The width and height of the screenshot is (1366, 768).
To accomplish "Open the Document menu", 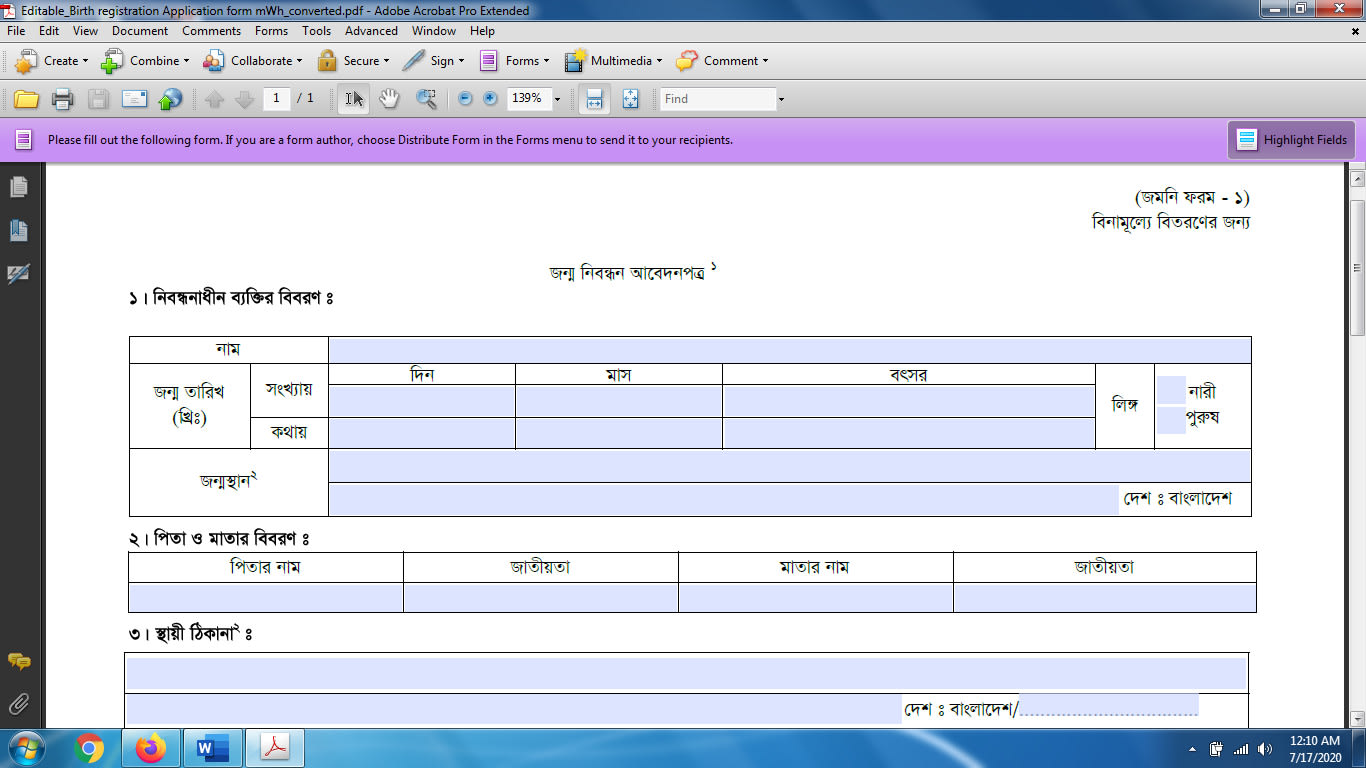I will click(140, 31).
